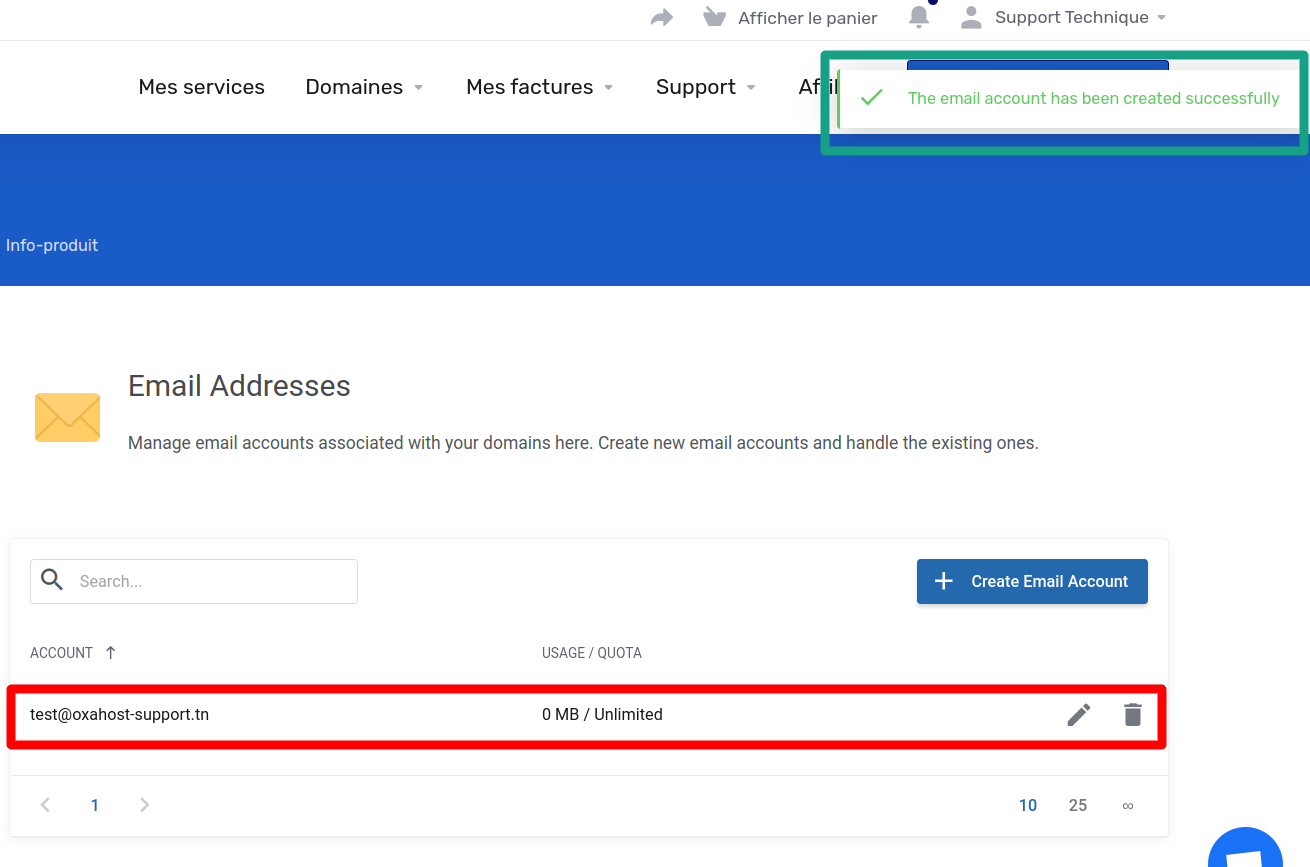Show unlimited entries using the infinity option

(1127, 805)
